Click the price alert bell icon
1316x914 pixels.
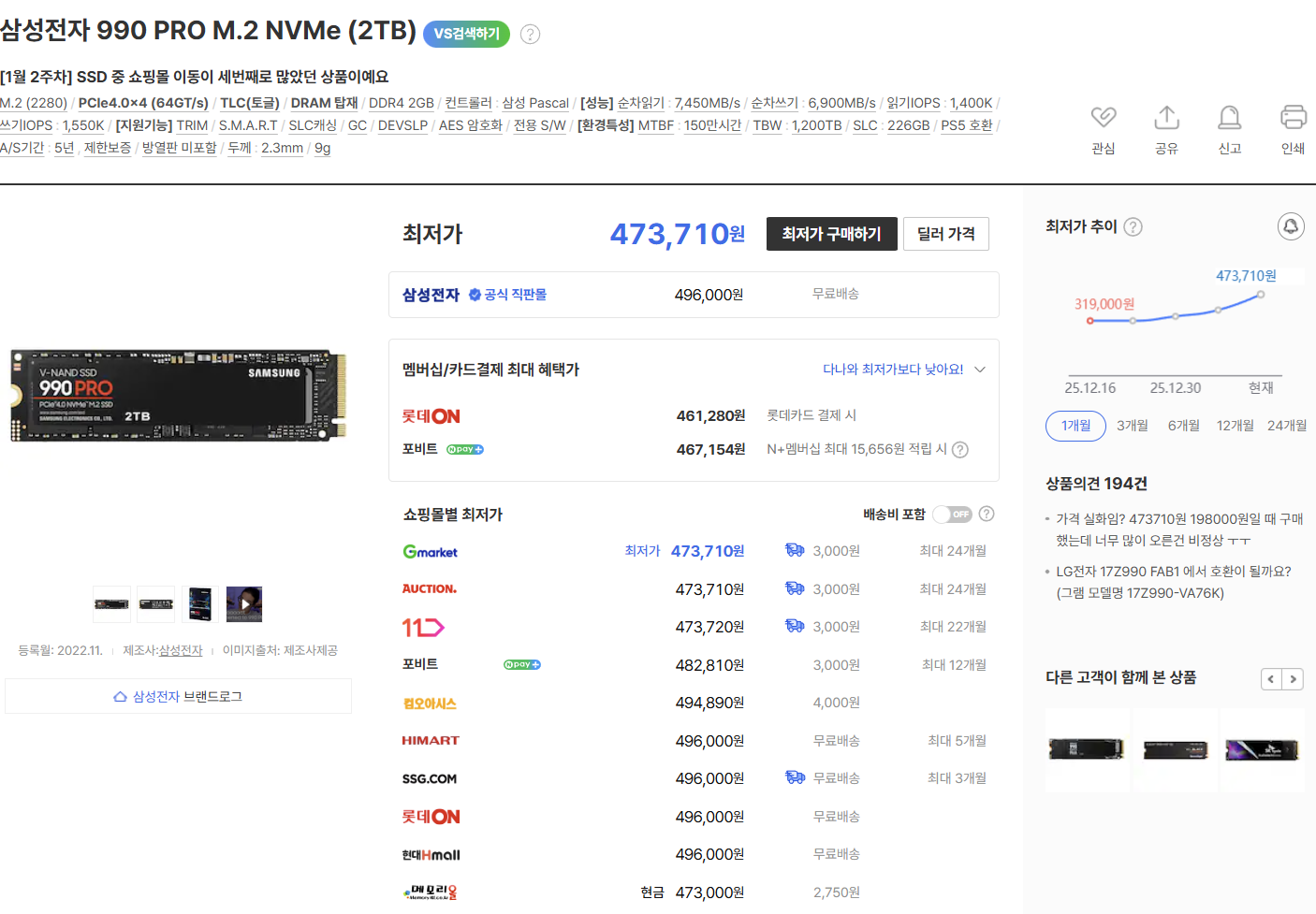pyautogui.click(x=1291, y=226)
